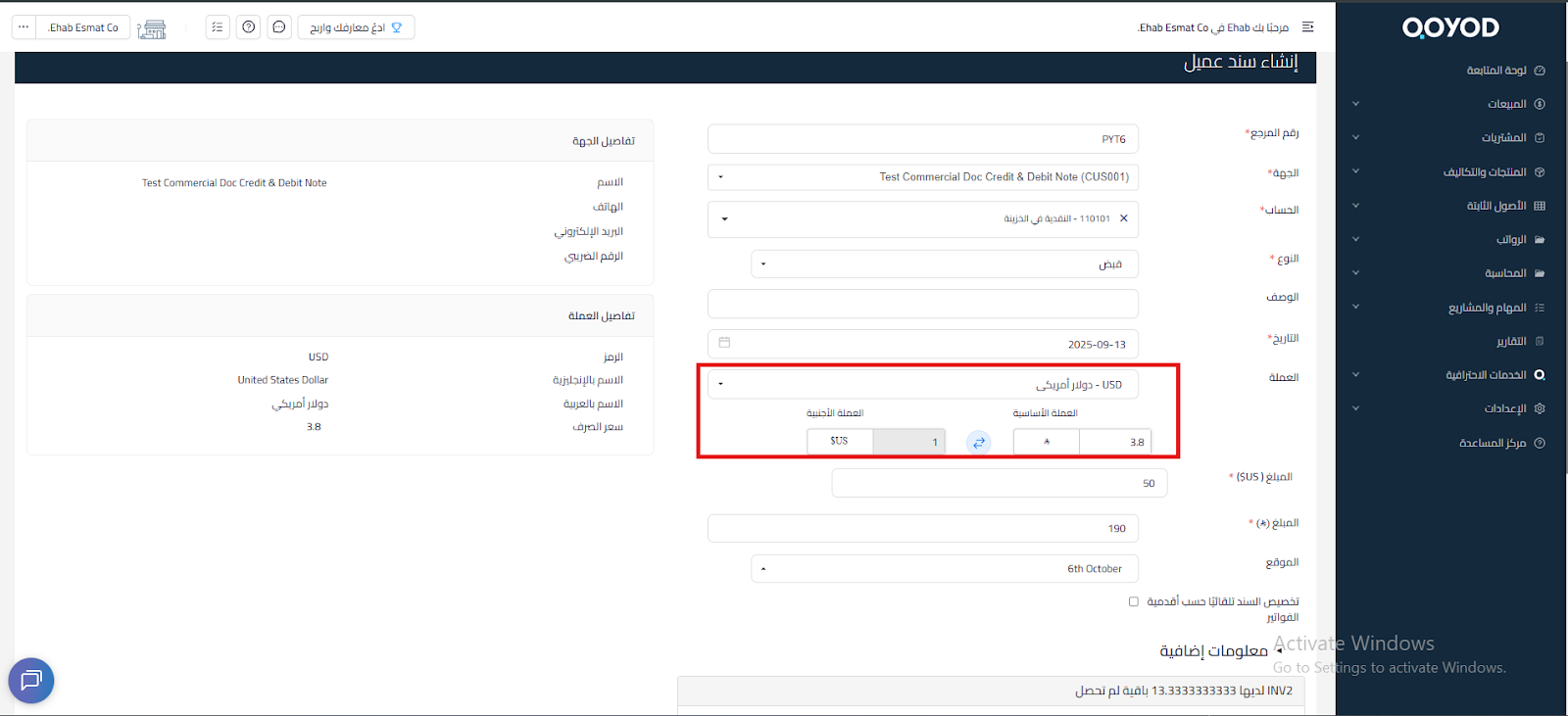Open the لوحة المتابعة dashboard sidebar item
1568x716 pixels.
[1495, 71]
